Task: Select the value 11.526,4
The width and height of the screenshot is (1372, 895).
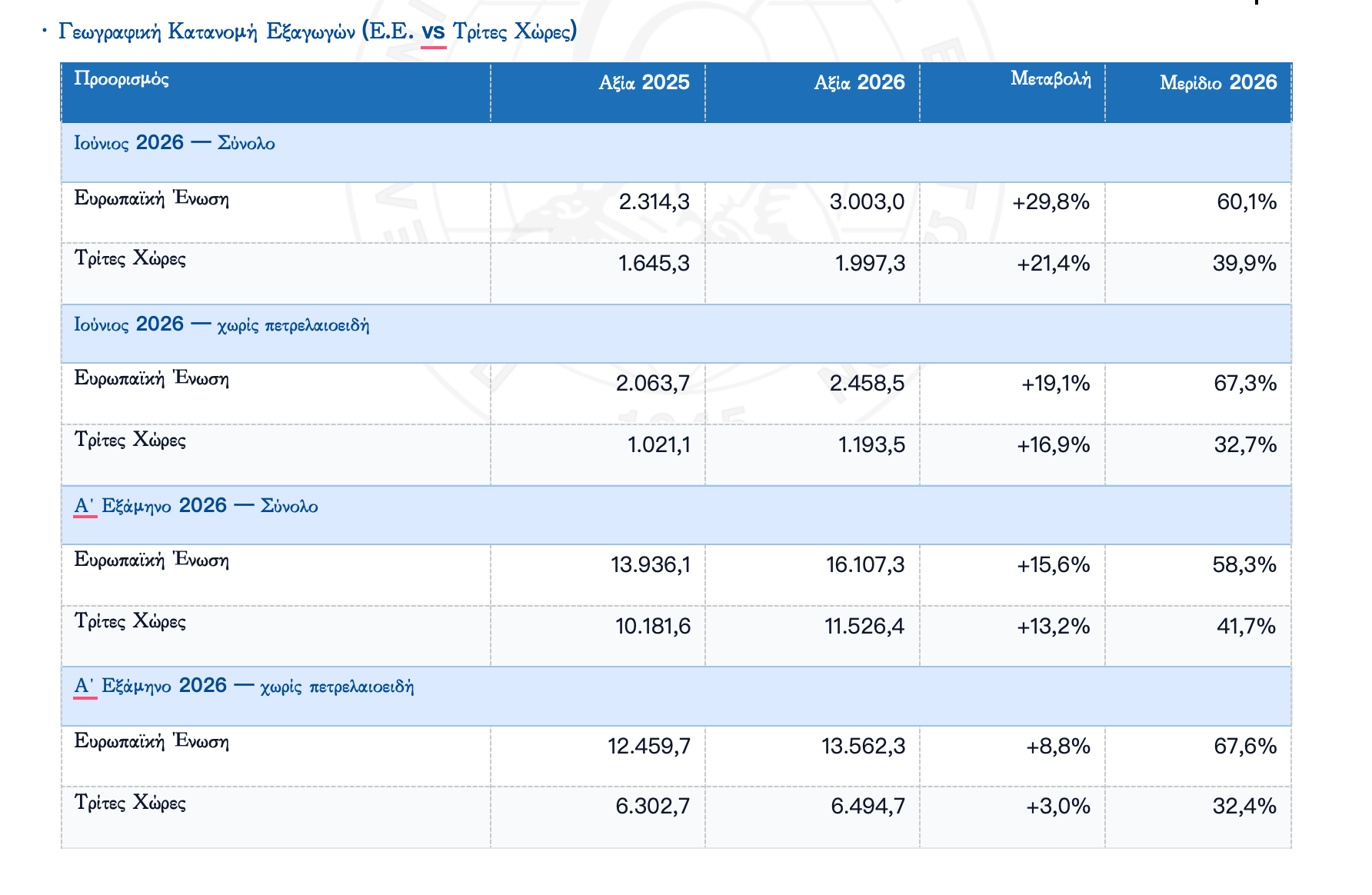Action: tap(865, 627)
